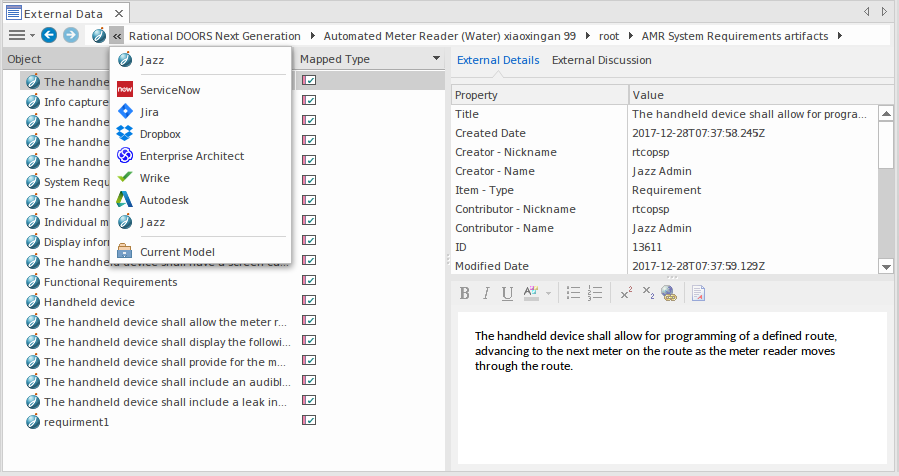Click the Wrike green checkmark icon

[125, 177]
